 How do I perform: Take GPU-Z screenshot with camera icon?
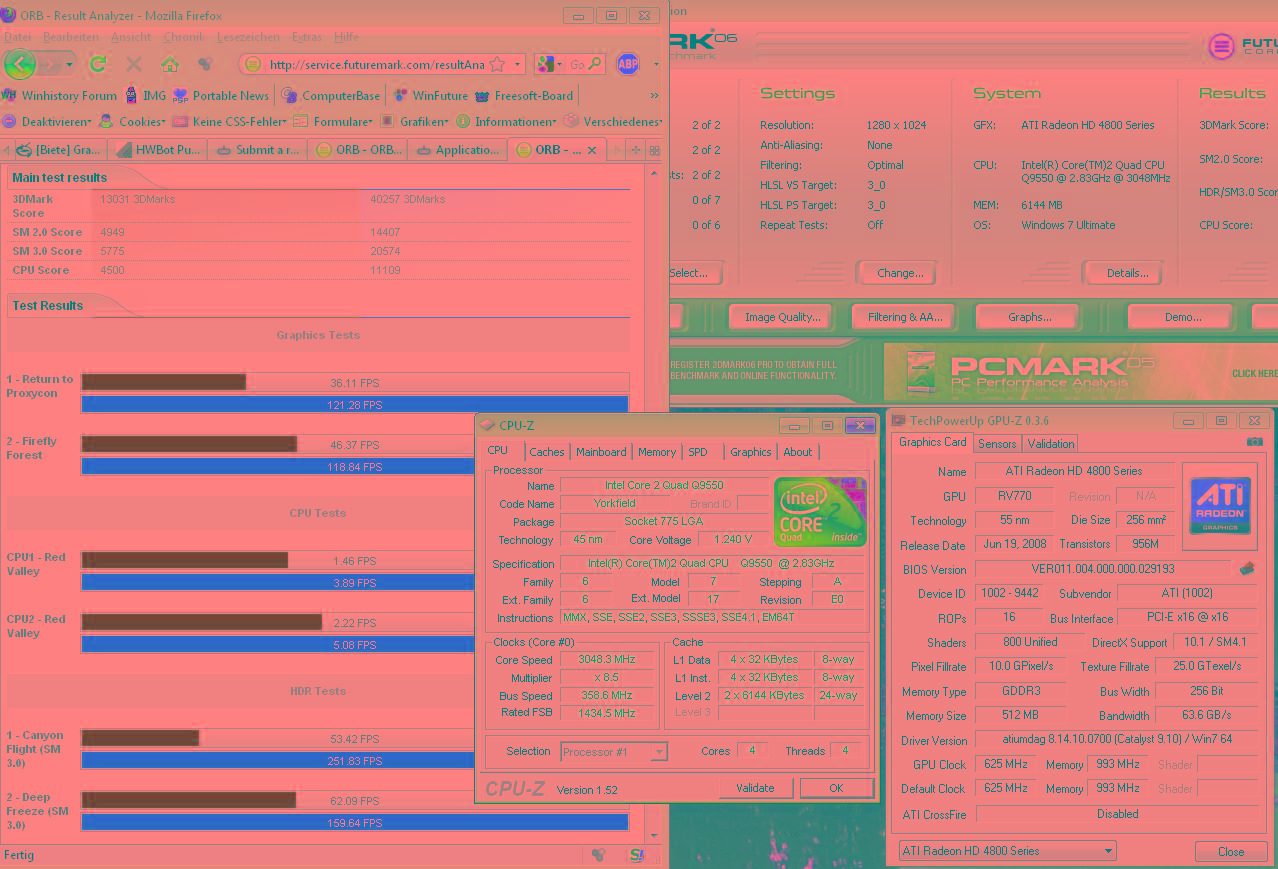point(1255,442)
